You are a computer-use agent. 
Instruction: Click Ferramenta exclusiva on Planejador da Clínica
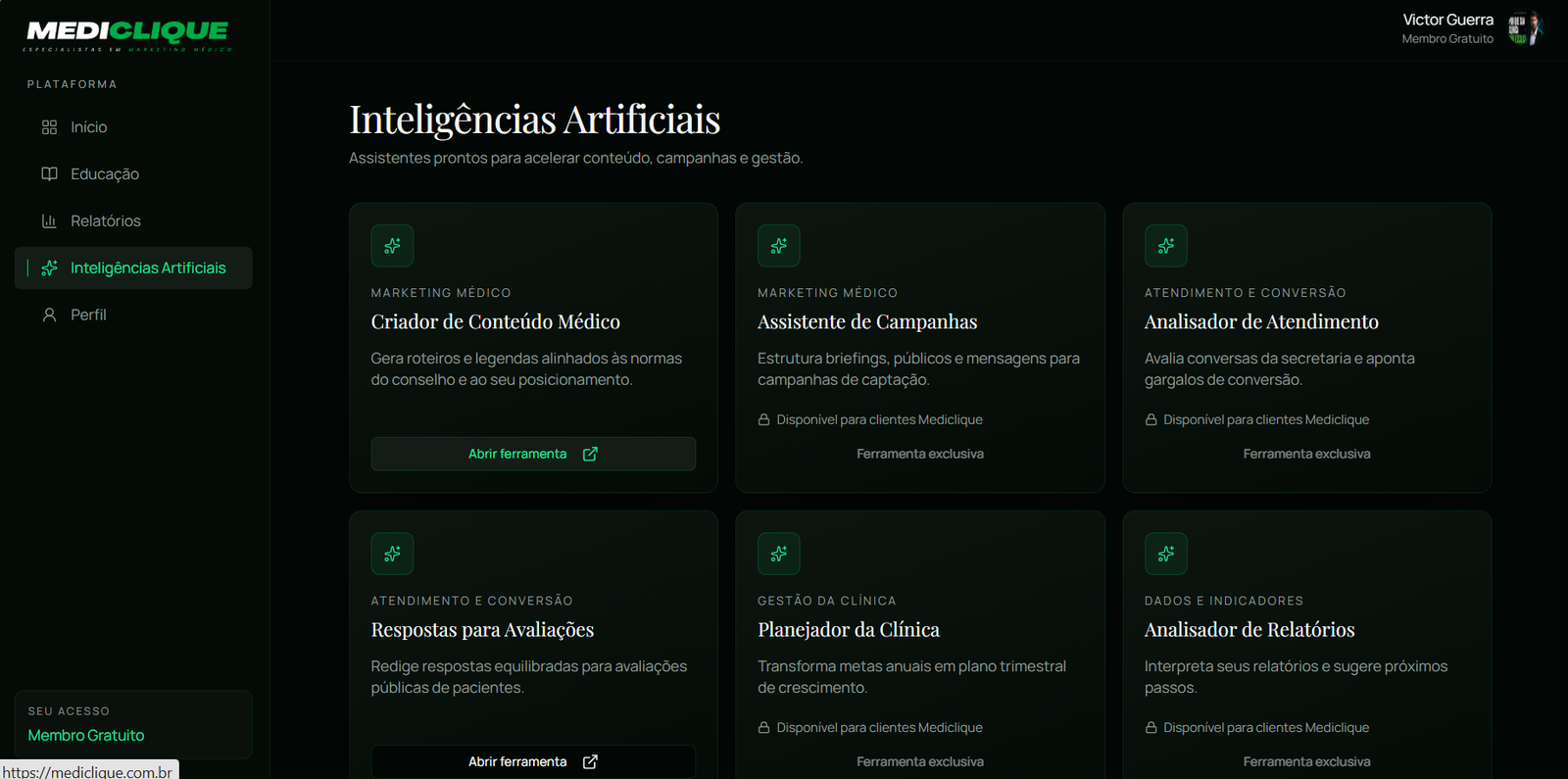point(920,761)
